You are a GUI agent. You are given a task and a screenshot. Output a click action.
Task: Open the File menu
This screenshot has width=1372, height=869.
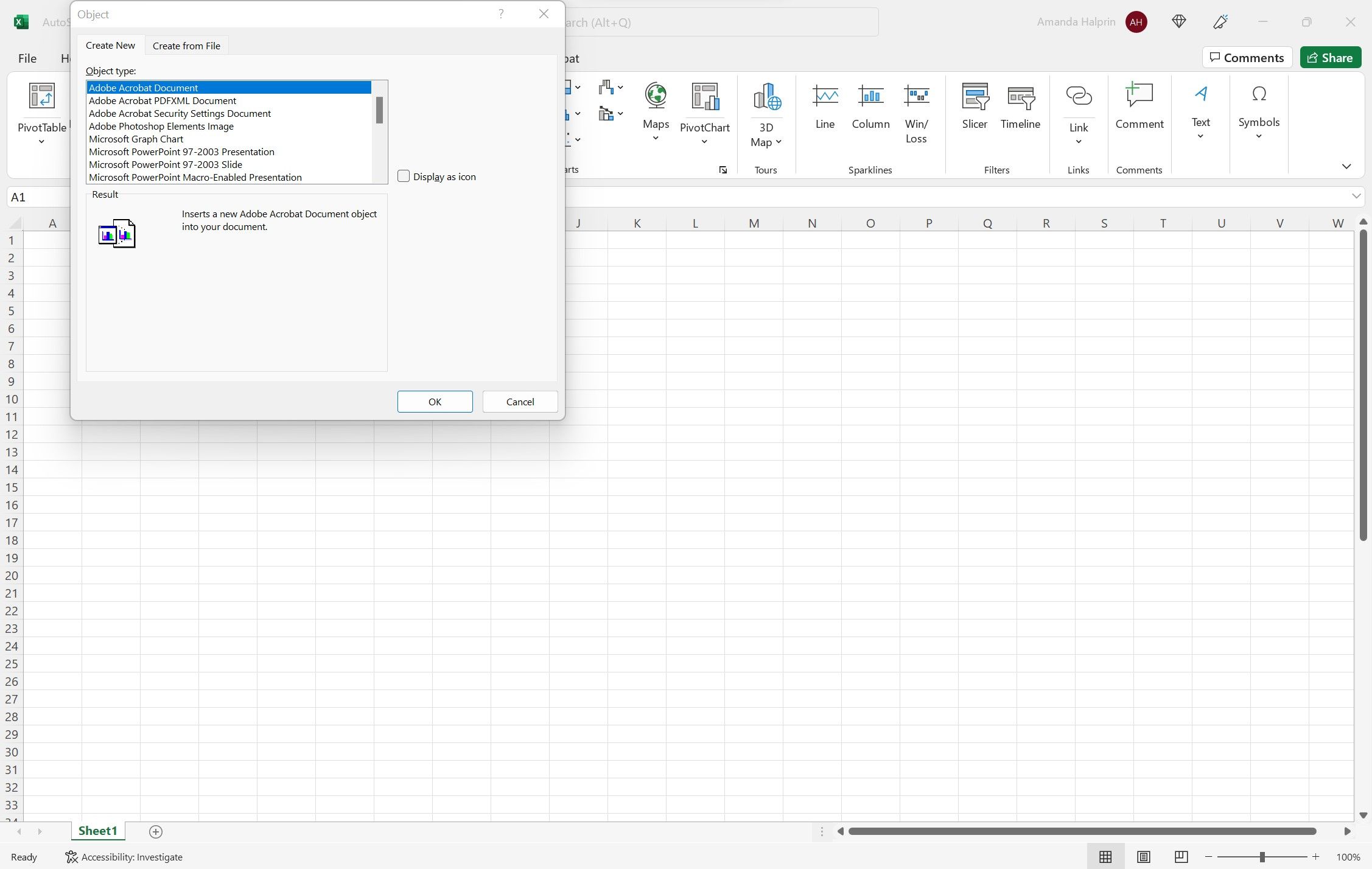click(x=27, y=58)
